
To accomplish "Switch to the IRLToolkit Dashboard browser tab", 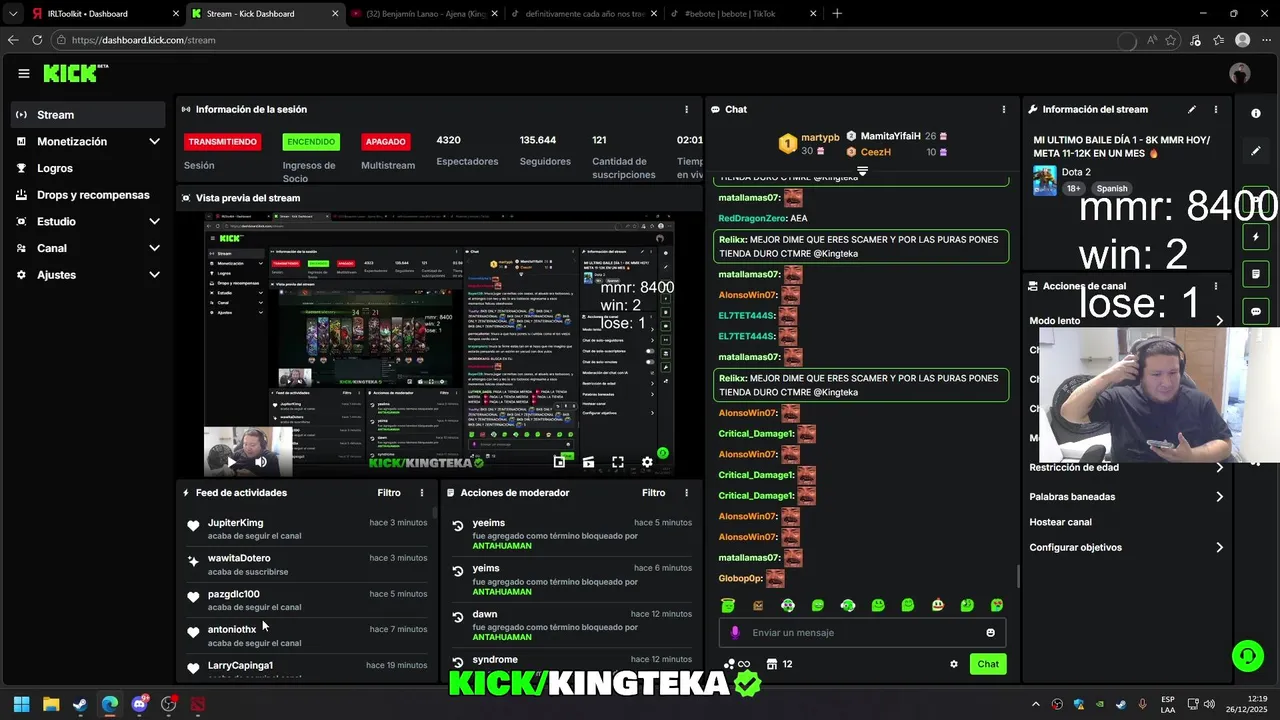I will (x=104, y=14).
